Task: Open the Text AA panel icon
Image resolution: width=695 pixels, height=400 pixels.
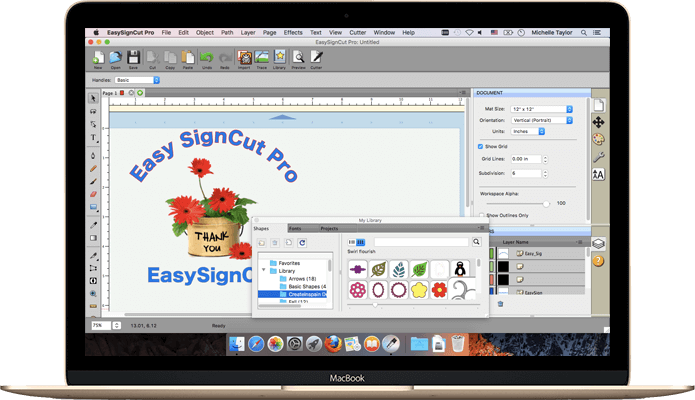Action: (598, 174)
